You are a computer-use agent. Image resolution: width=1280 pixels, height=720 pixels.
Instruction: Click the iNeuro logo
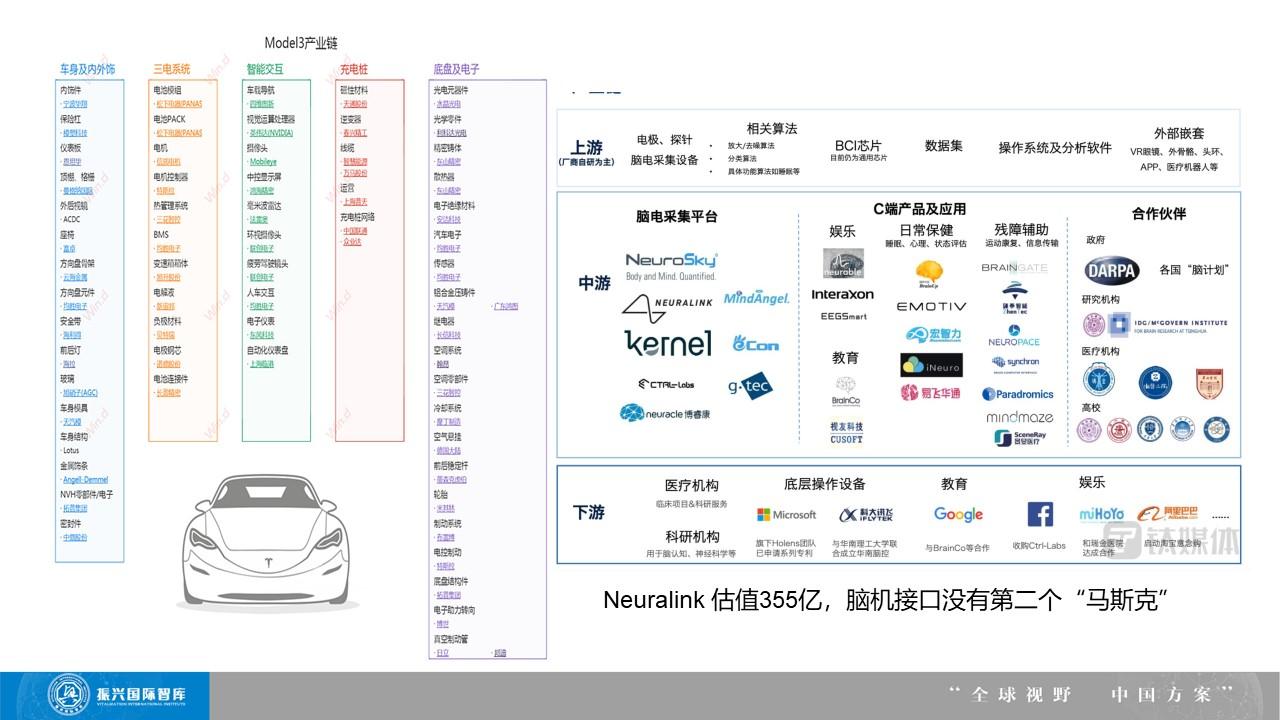(931, 365)
